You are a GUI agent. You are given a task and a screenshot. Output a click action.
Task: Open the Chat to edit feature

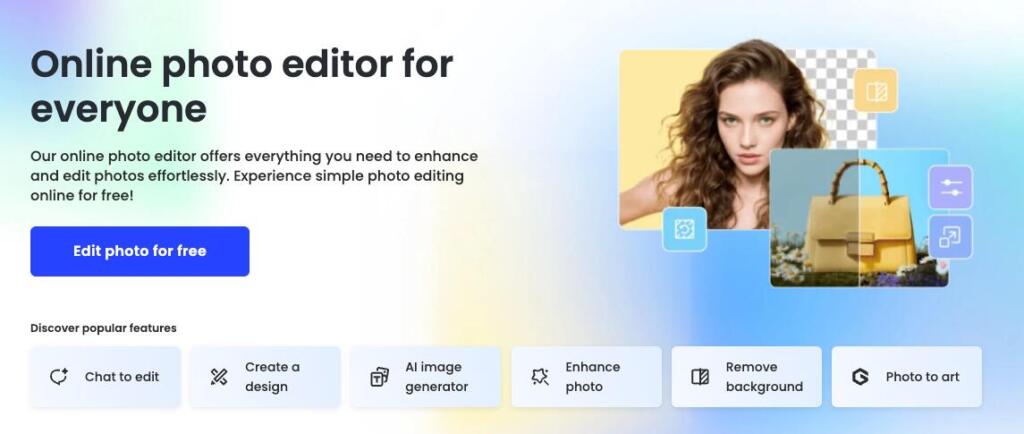105,377
